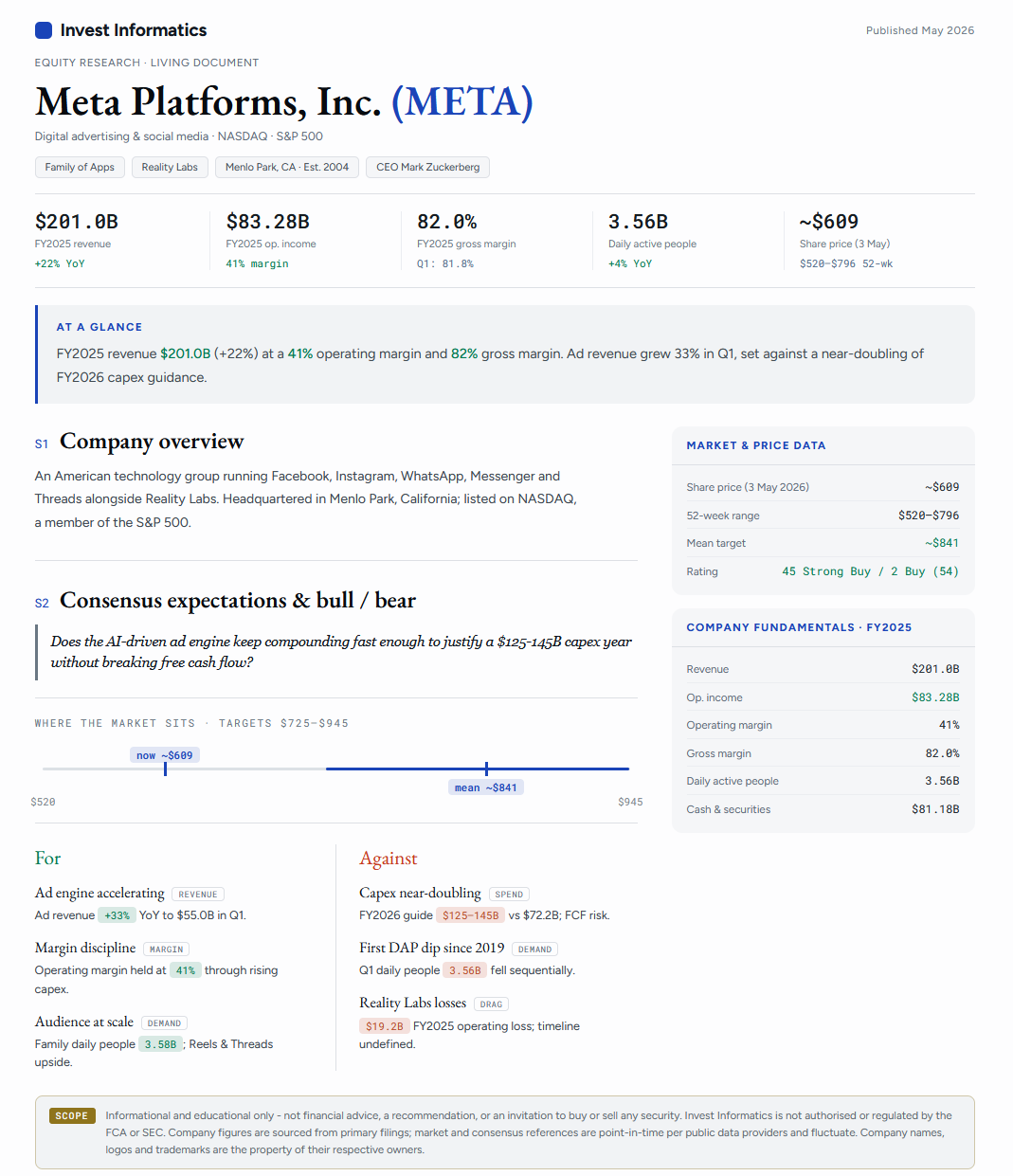Screen dimensions: 1013x1176
Task: Click the ~$609 share price headline figure
Action: pos(829,222)
